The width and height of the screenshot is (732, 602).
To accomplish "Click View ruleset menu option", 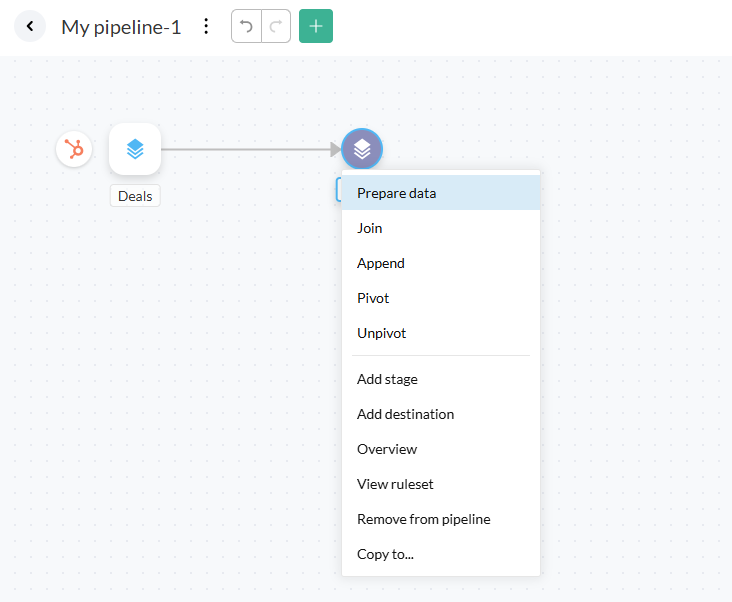I will 395,484.
